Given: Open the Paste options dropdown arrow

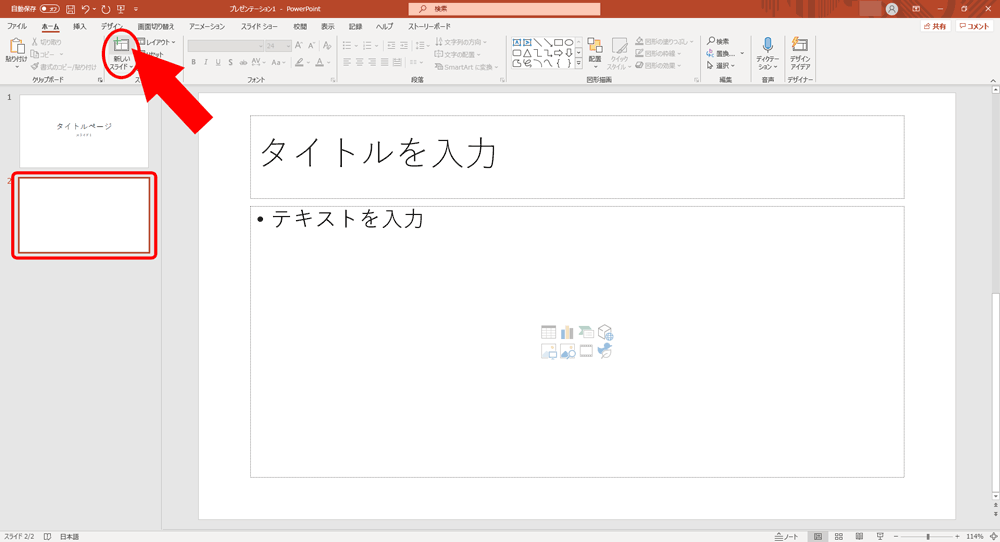Looking at the screenshot, I should click(17, 67).
